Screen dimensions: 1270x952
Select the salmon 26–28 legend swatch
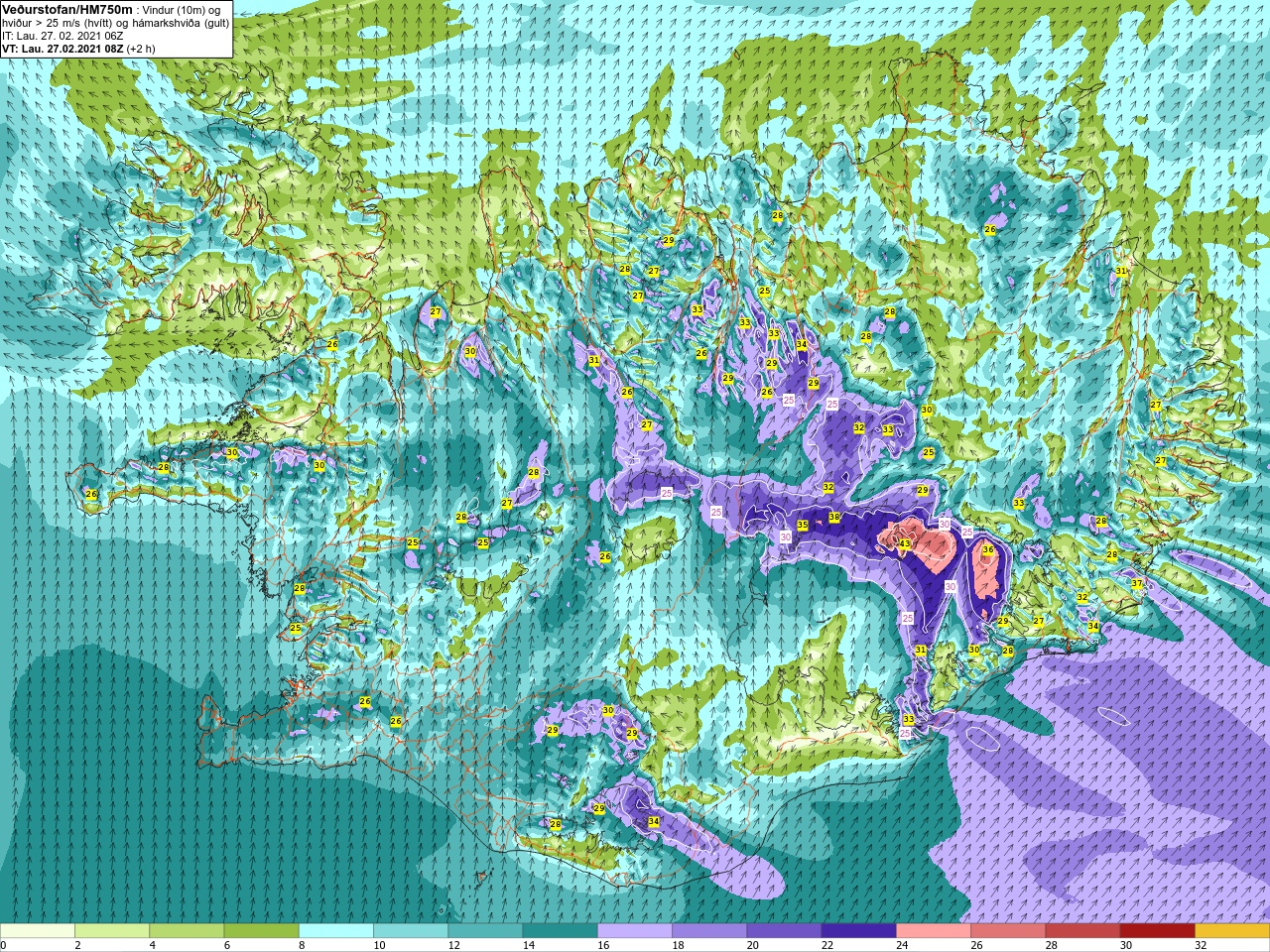[x=1008, y=931]
